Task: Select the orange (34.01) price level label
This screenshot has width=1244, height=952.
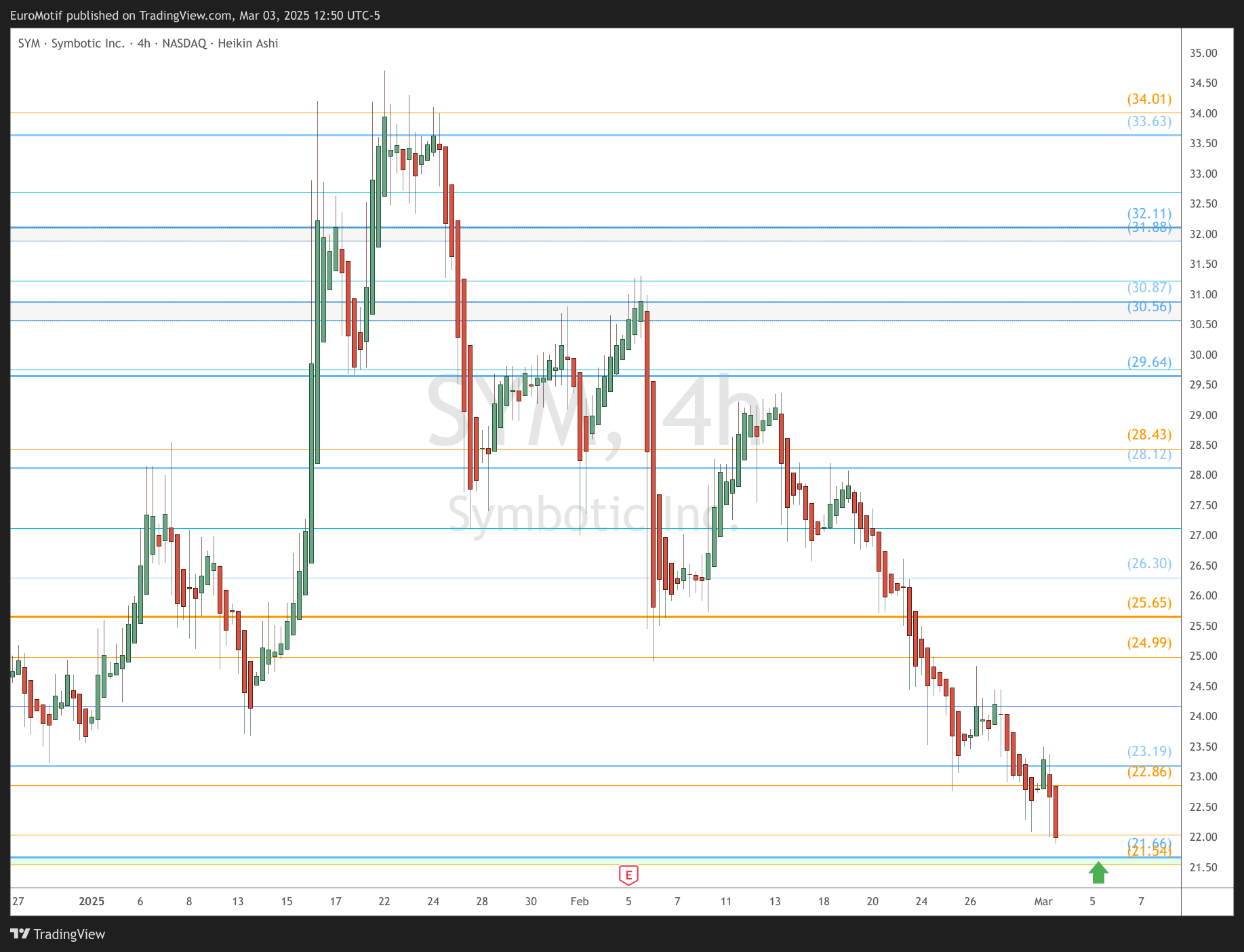Action: [x=1149, y=99]
